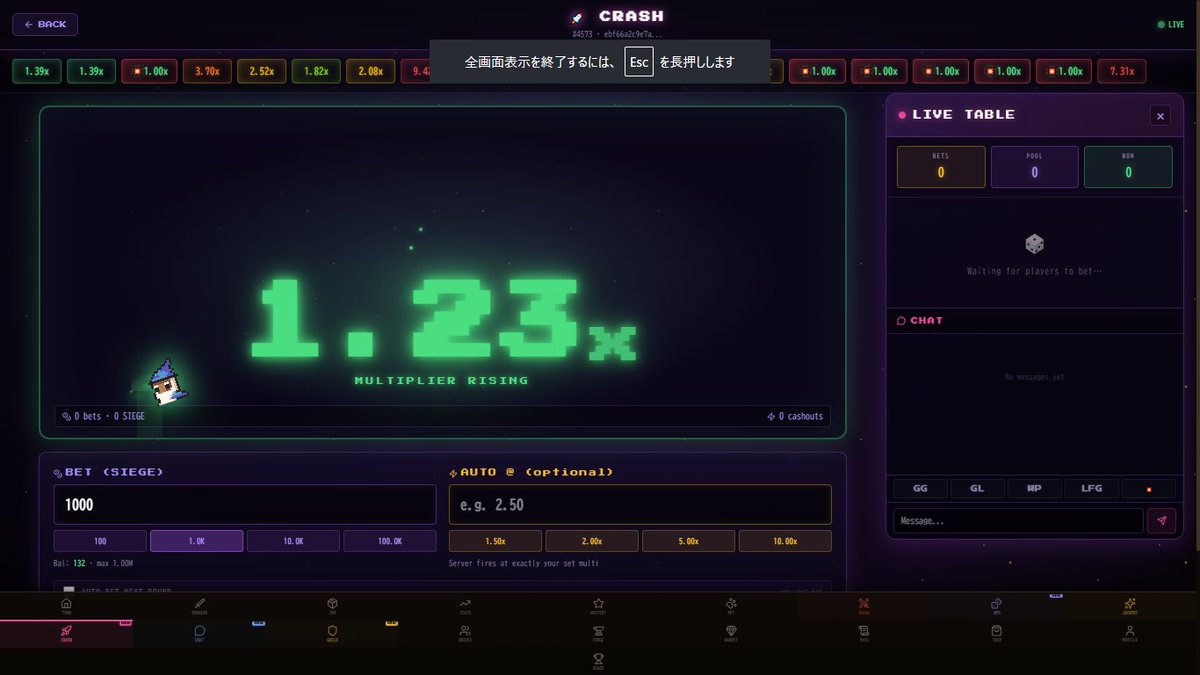Image resolution: width=1200 pixels, height=675 pixels.
Task: Click the 1.23x multiplier display
Action: [442, 320]
